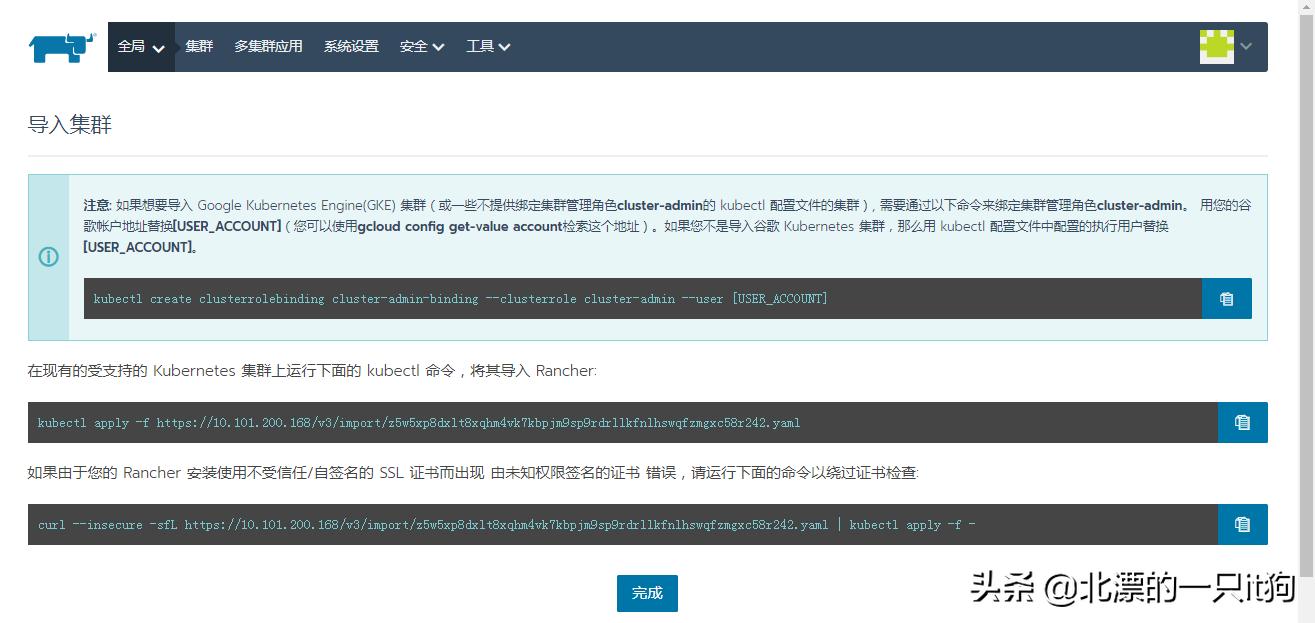Copy the curl --insecure bypass command
The height and width of the screenshot is (623, 1315).
(x=1242, y=524)
